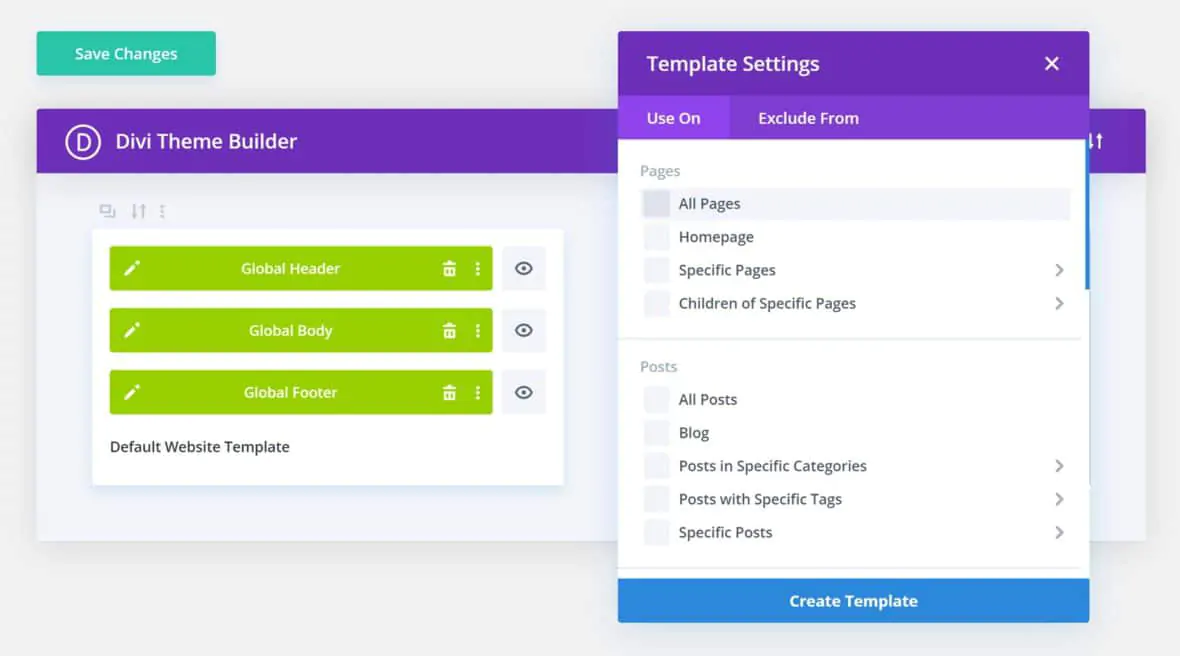Delete Global Body using its trash icon
Image resolution: width=1180 pixels, height=656 pixels.
(x=450, y=331)
